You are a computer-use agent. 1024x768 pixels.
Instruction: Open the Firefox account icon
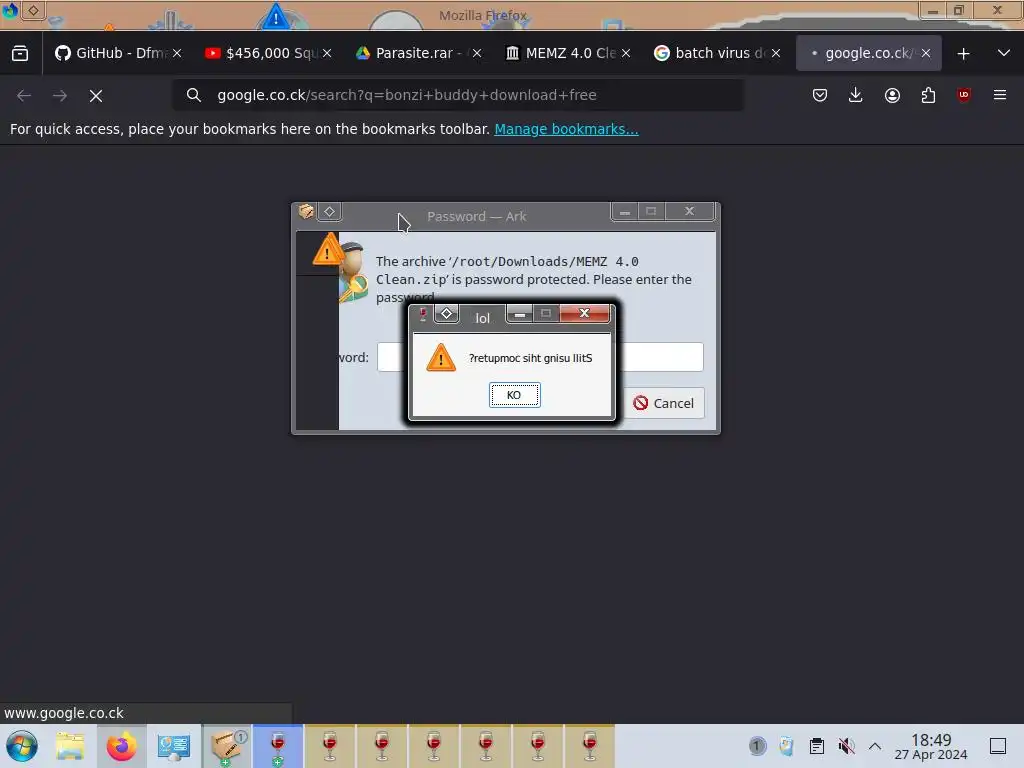892,95
